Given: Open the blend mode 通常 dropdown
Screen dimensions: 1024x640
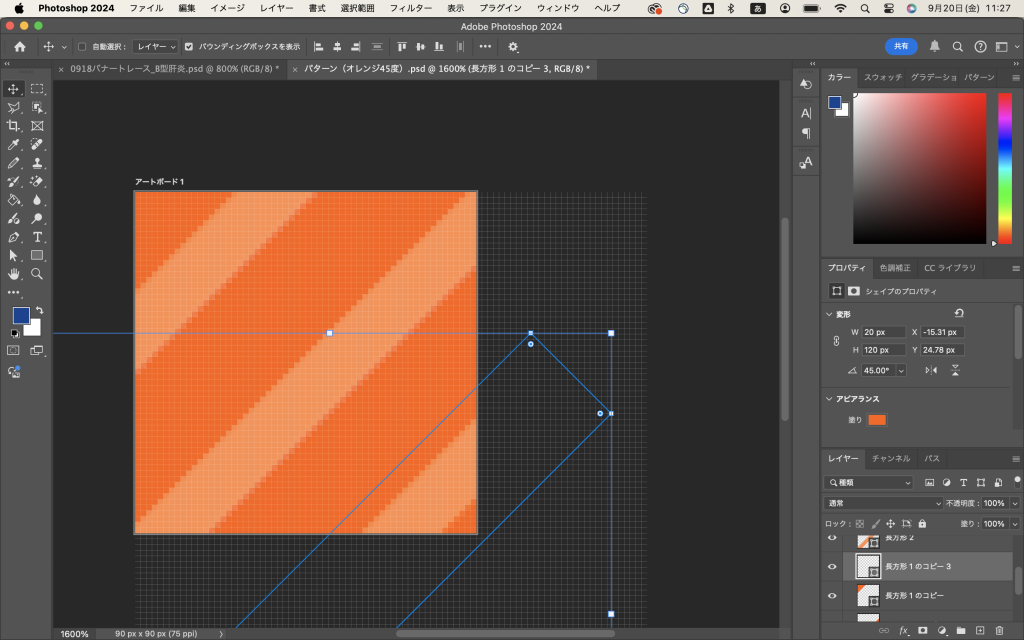Looking at the screenshot, I should point(883,503).
